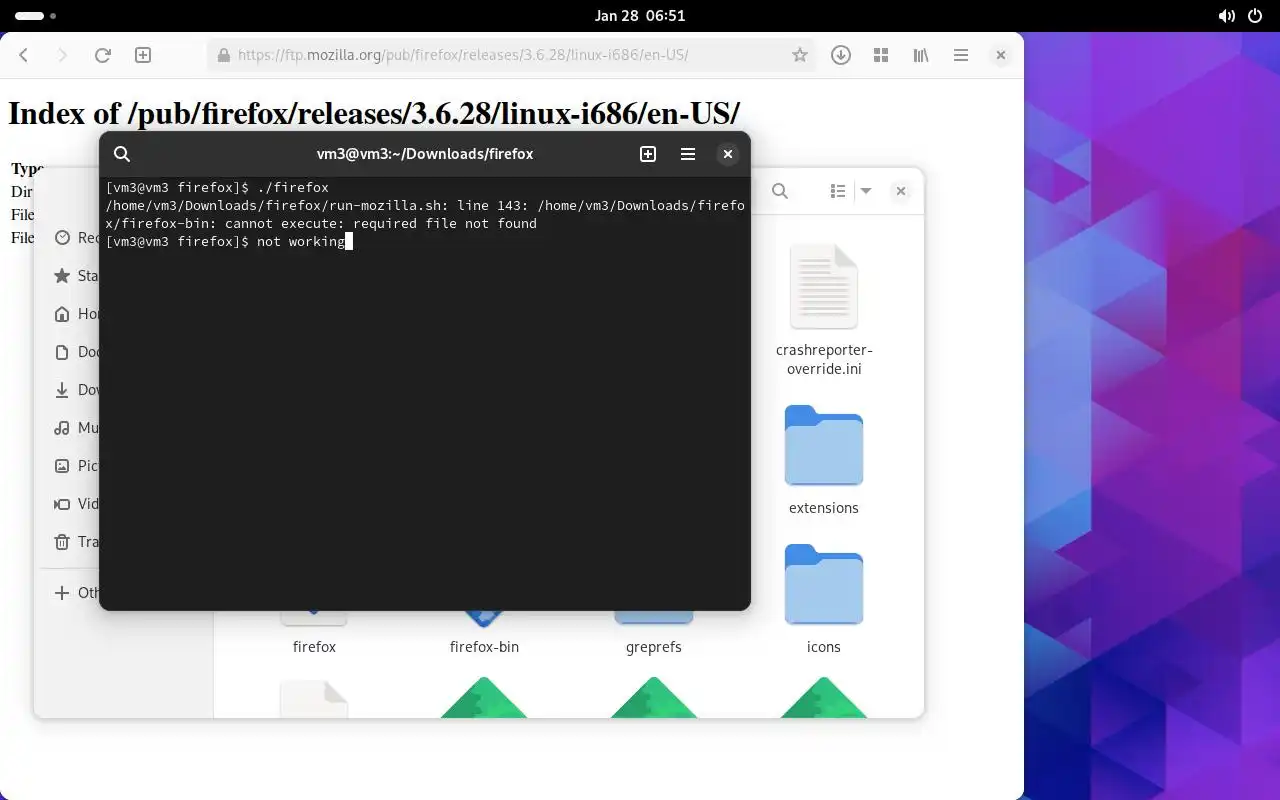Image resolution: width=1280 pixels, height=800 pixels.
Task: Search in the terminal window
Action: [x=122, y=154]
